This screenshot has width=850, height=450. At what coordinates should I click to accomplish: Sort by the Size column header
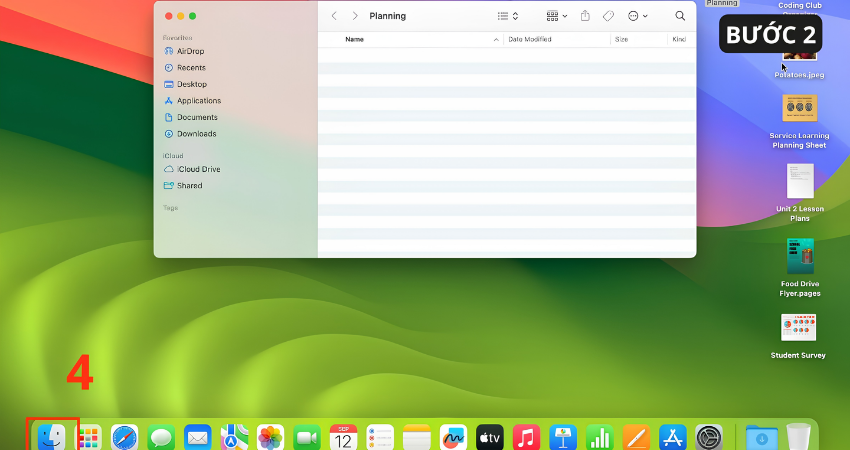pyautogui.click(x=621, y=39)
